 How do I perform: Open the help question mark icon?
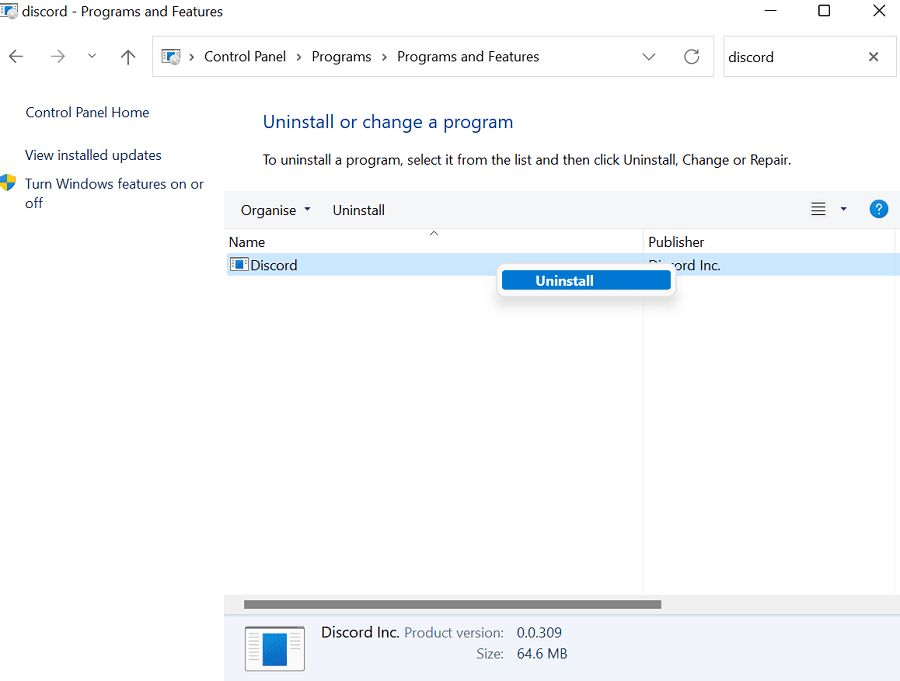click(x=879, y=209)
